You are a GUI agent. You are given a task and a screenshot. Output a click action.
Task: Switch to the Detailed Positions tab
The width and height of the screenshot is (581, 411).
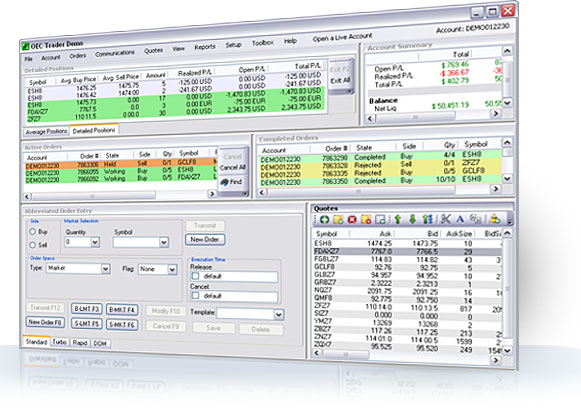94,130
